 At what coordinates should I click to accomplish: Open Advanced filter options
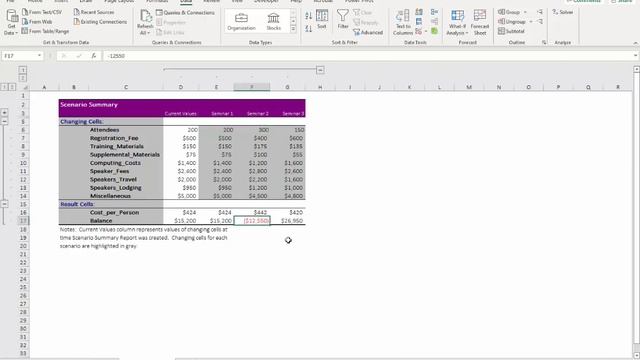368,32
